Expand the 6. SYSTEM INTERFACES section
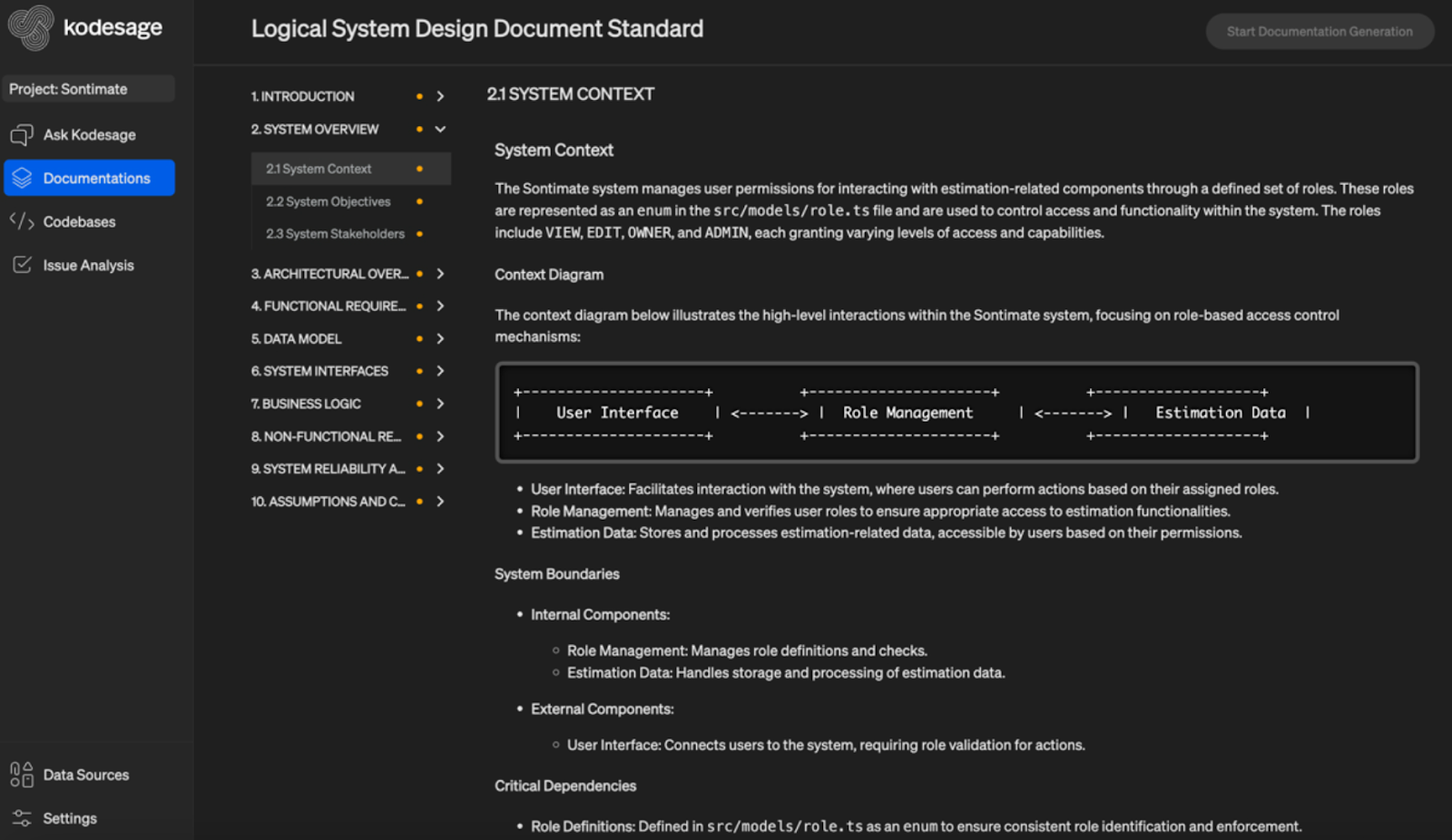The width and height of the screenshot is (1452, 840). click(x=441, y=370)
